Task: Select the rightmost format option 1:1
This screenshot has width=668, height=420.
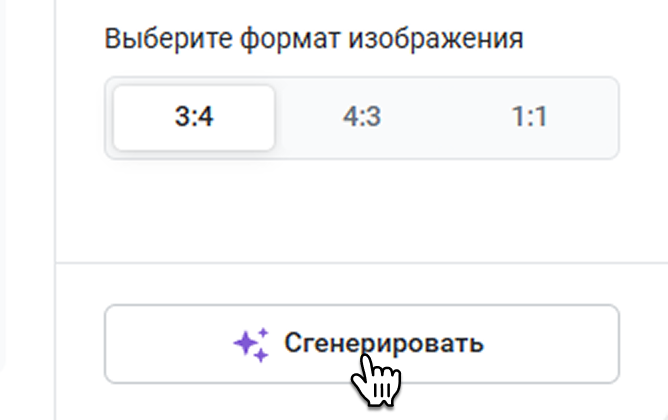Action: 529,118
